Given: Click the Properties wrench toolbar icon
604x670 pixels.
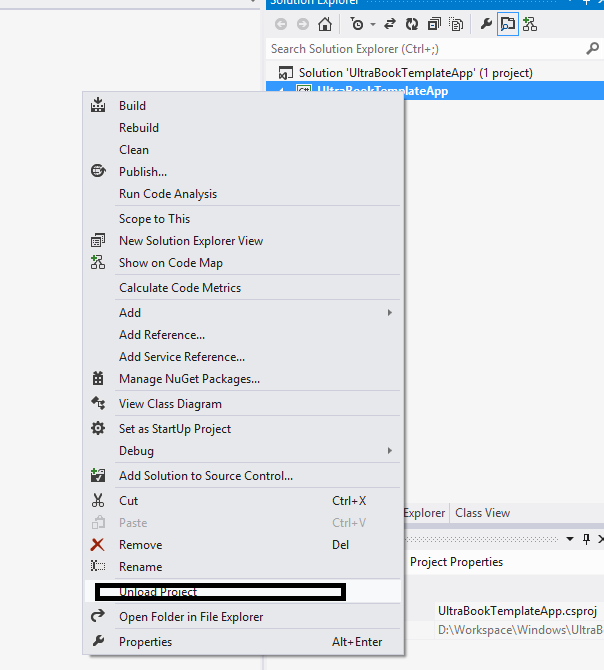Looking at the screenshot, I should [x=486, y=24].
